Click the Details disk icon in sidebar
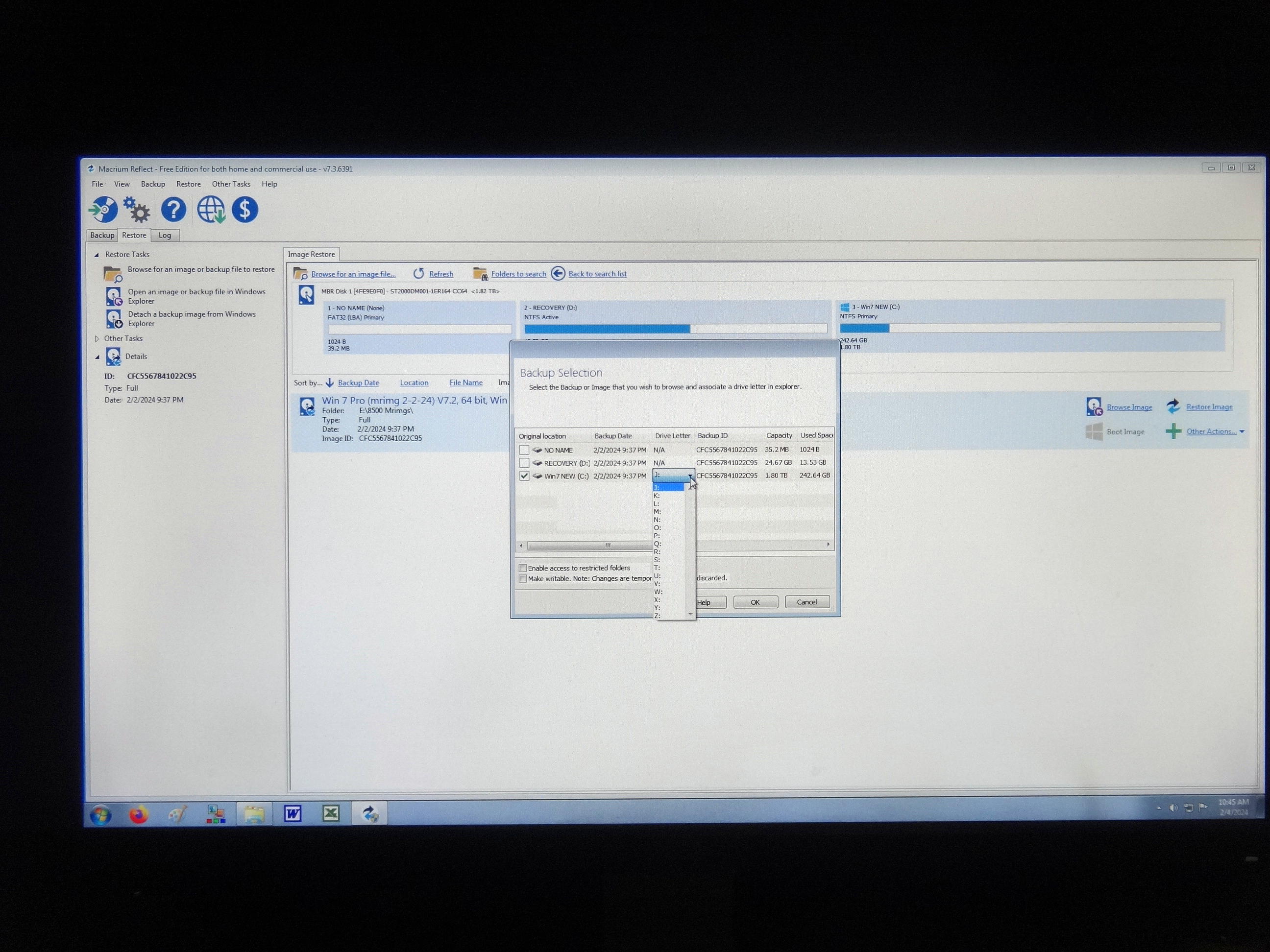Screen dimensions: 1270x952 click(x=113, y=357)
